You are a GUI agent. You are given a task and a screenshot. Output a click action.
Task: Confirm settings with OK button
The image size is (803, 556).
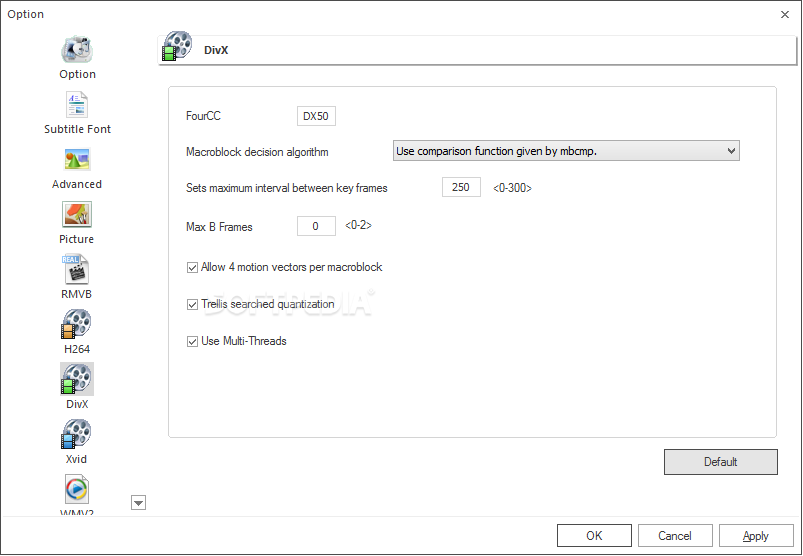pos(594,536)
